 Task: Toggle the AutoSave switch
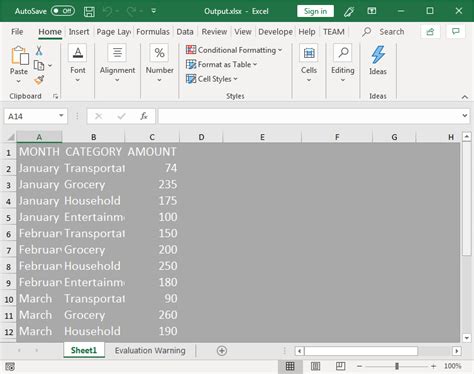click(63, 11)
